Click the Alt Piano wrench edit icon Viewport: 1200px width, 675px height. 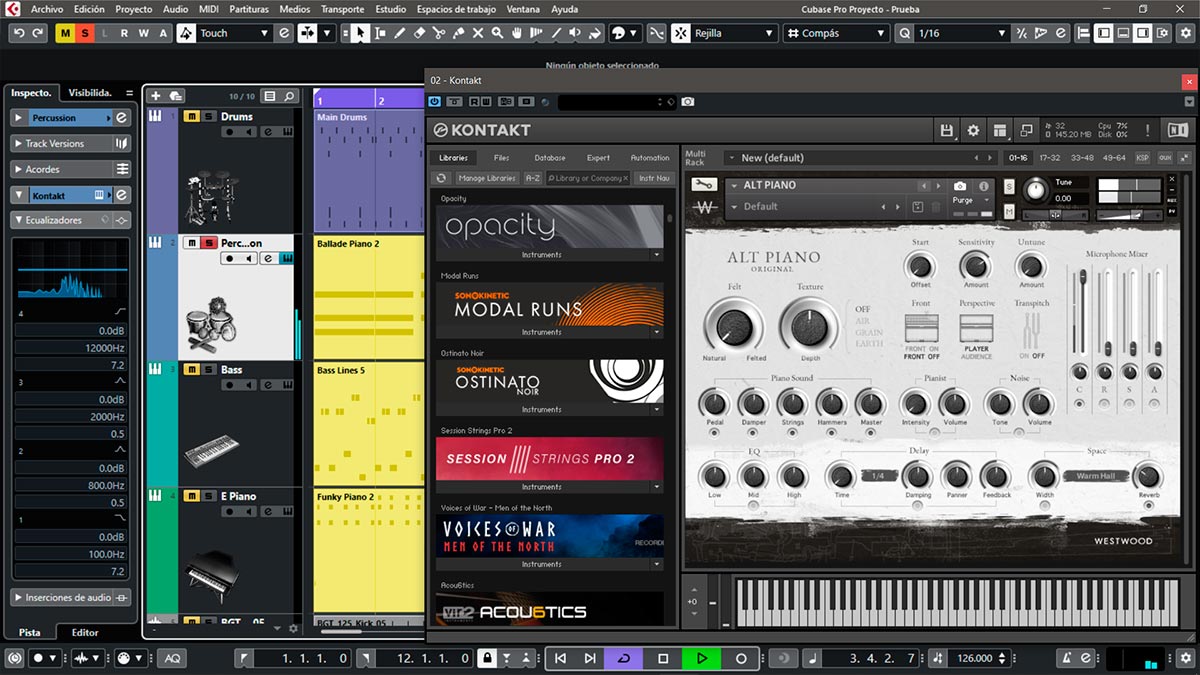point(704,185)
